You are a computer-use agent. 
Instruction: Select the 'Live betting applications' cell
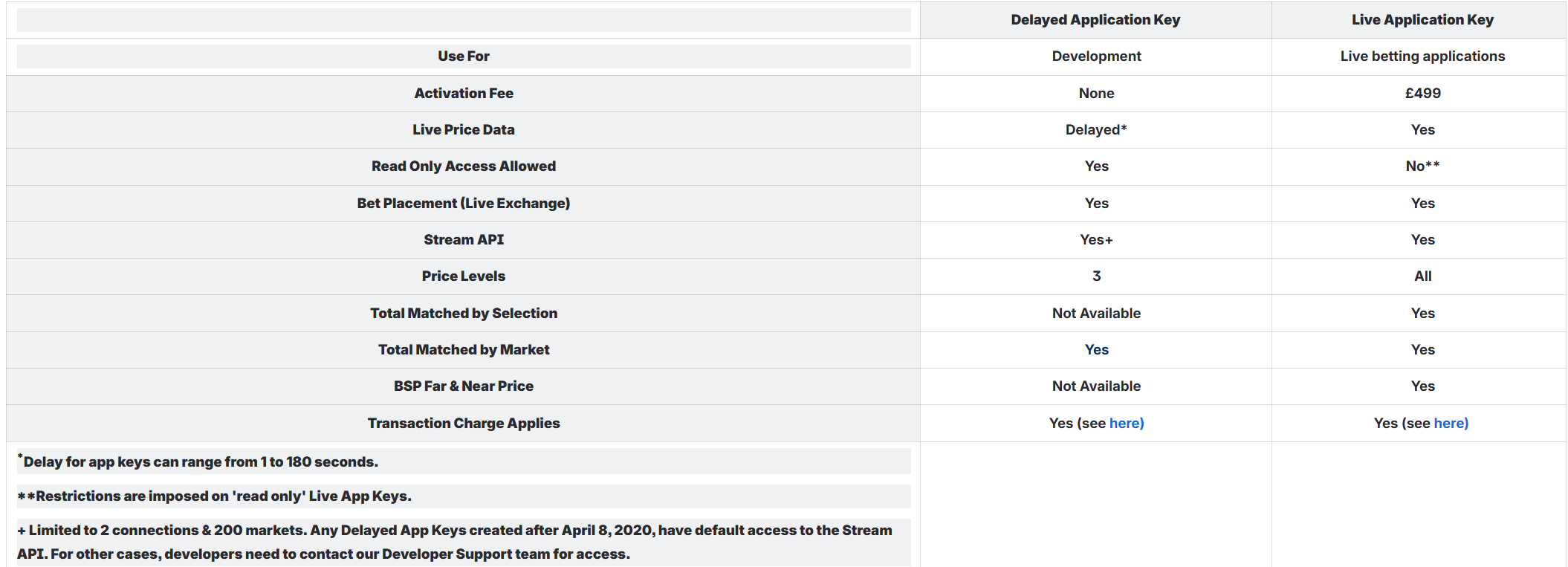tap(1422, 56)
